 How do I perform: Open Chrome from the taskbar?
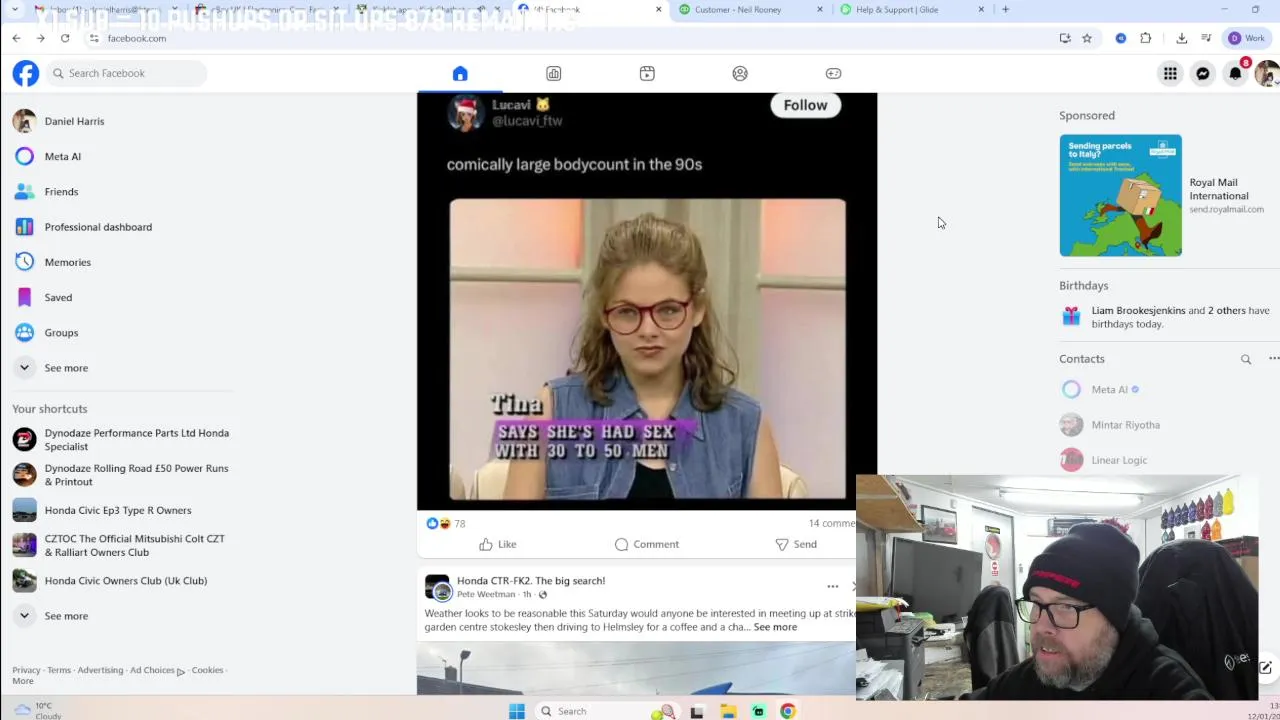coord(788,711)
